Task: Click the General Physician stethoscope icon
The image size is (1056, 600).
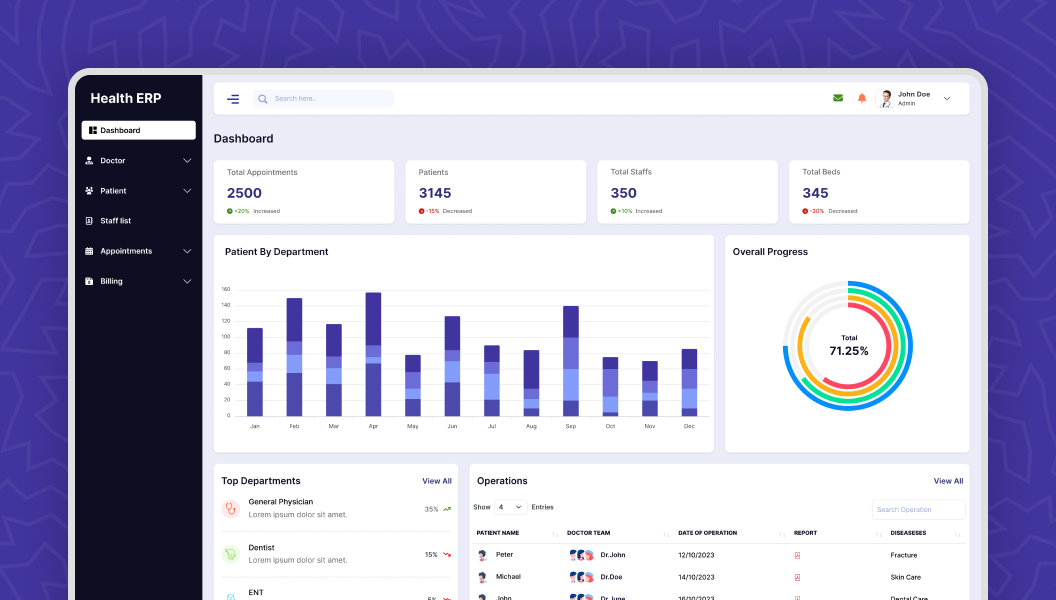Action: [x=231, y=508]
